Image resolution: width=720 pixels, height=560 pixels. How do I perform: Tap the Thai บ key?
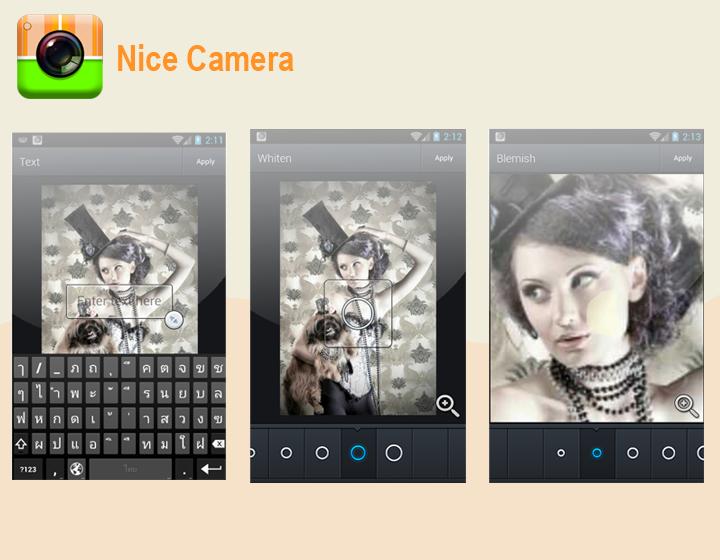pos(200,393)
